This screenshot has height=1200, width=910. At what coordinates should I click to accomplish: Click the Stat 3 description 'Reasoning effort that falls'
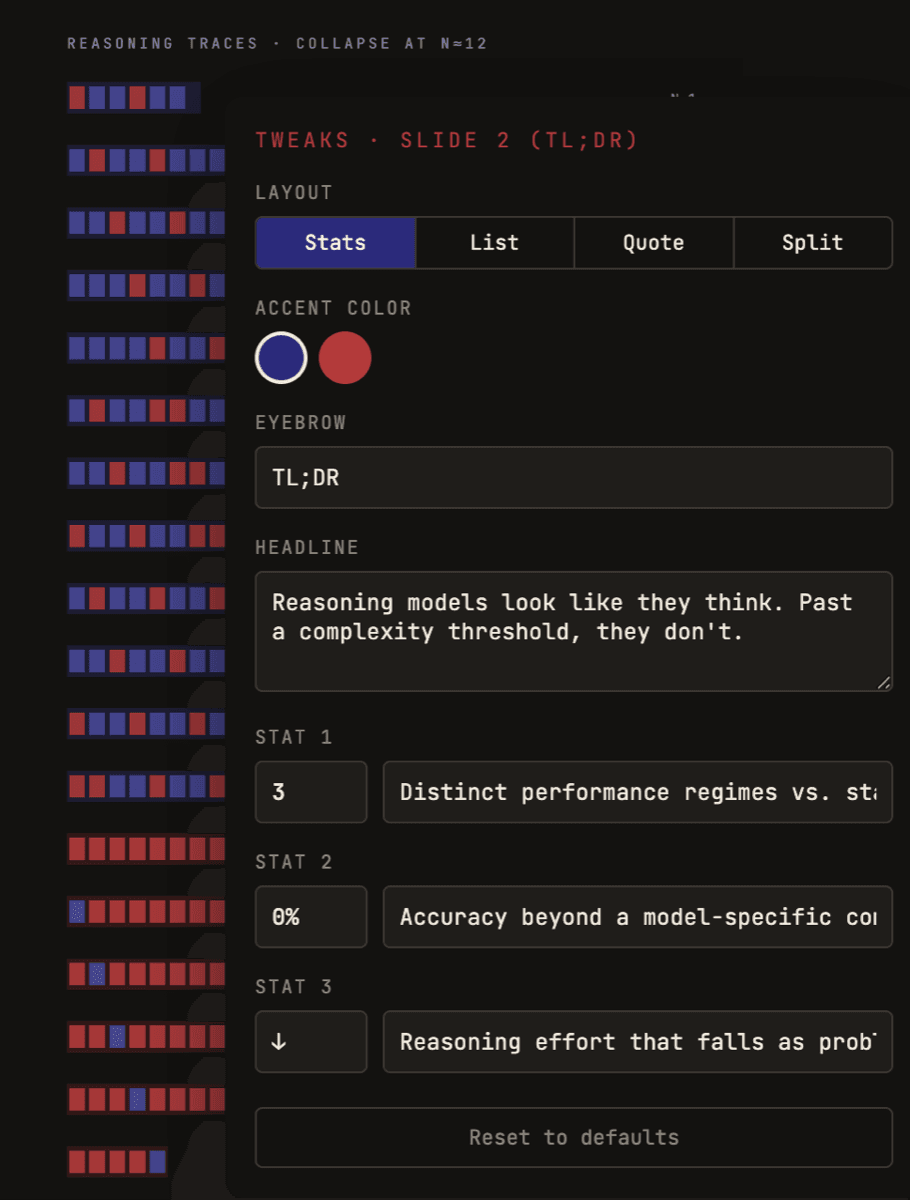tap(638, 1042)
